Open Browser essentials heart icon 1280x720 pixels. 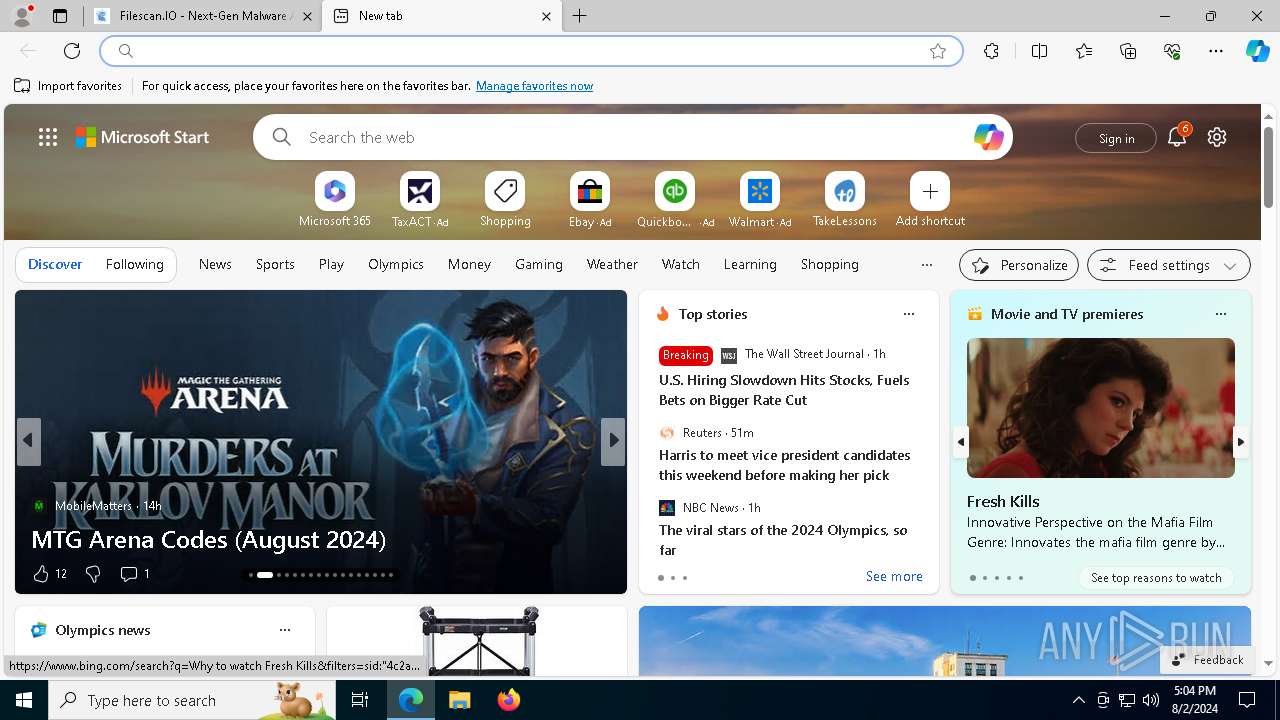1172,51
